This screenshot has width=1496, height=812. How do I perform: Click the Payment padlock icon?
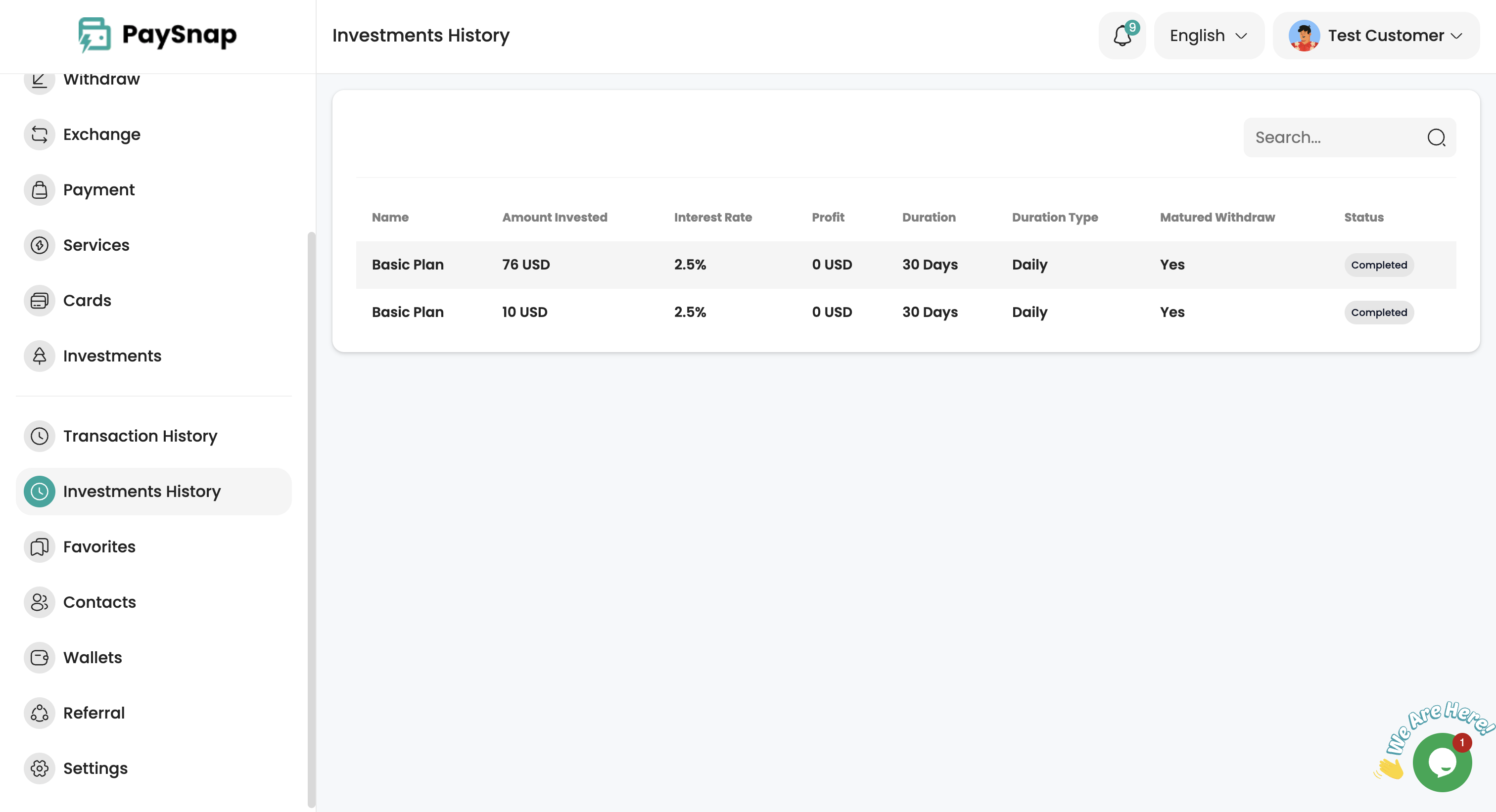[x=39, y=189]
